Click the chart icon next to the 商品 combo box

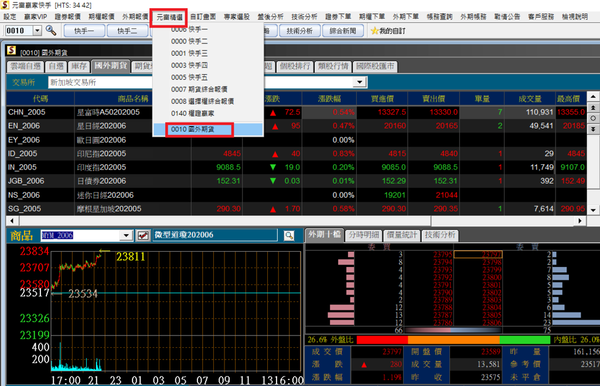click(x=143, y=235)
